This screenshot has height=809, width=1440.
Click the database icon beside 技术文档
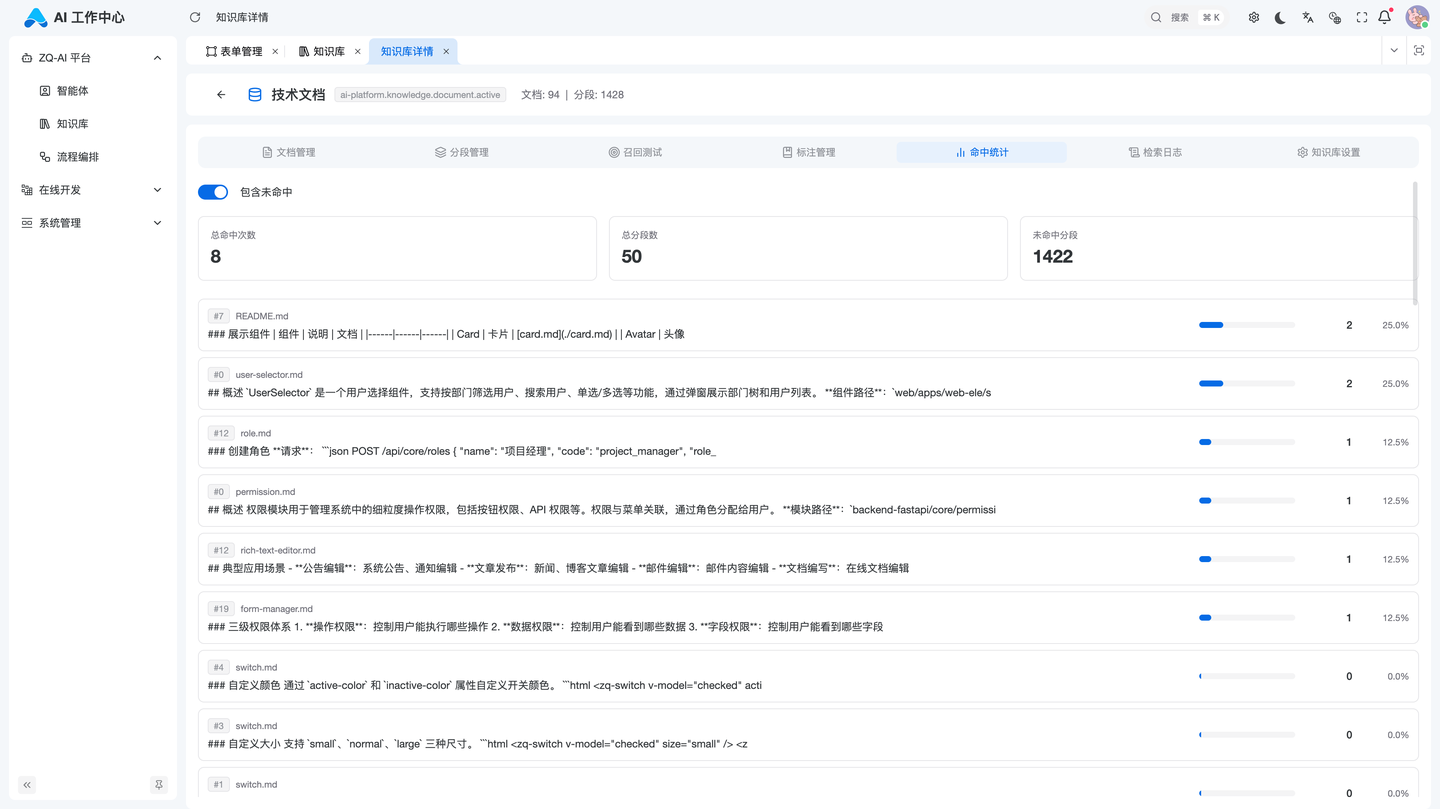pyautogui.click(x=255, y=95)
